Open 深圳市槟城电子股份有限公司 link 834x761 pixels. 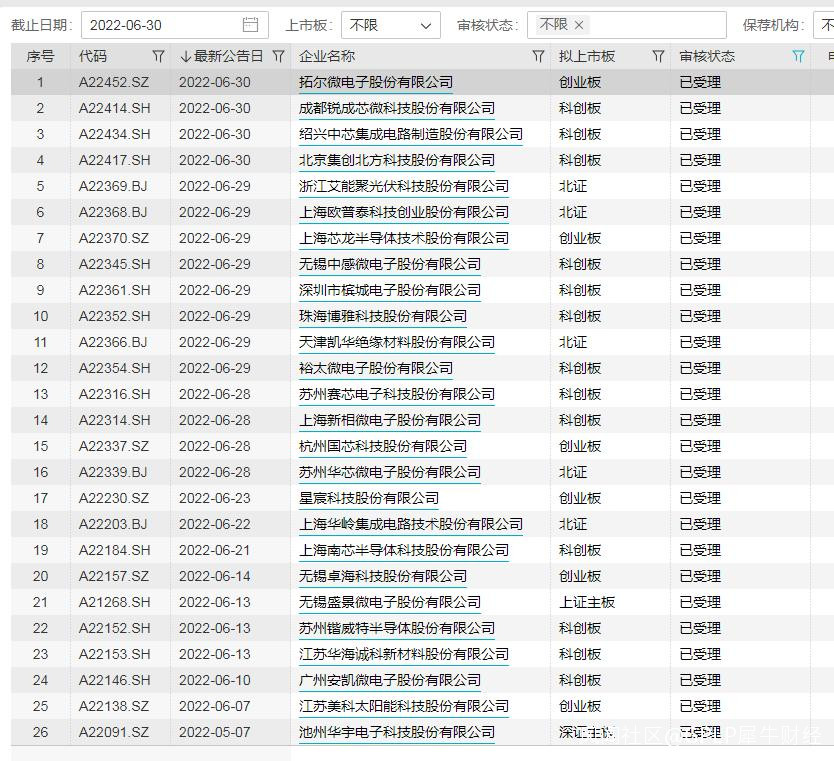[390, 290]
